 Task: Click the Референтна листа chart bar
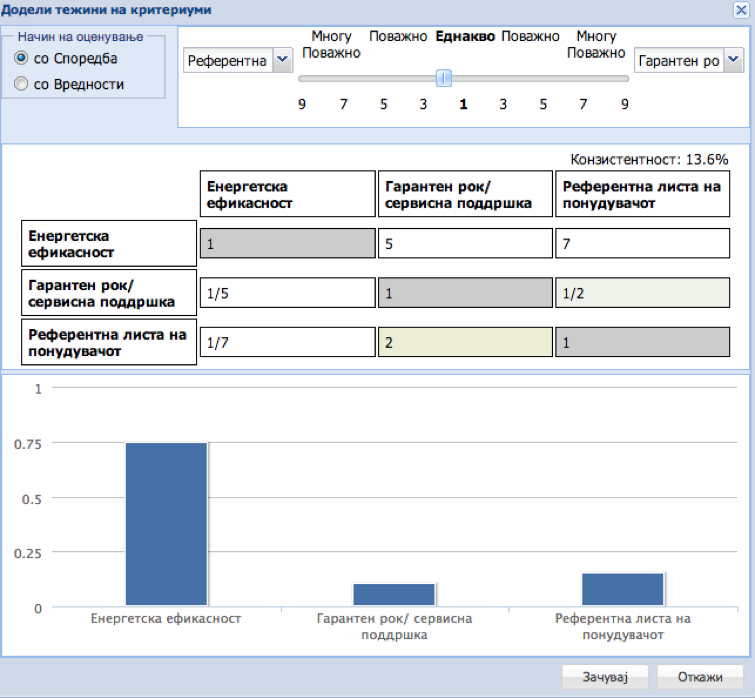[623, 589]
